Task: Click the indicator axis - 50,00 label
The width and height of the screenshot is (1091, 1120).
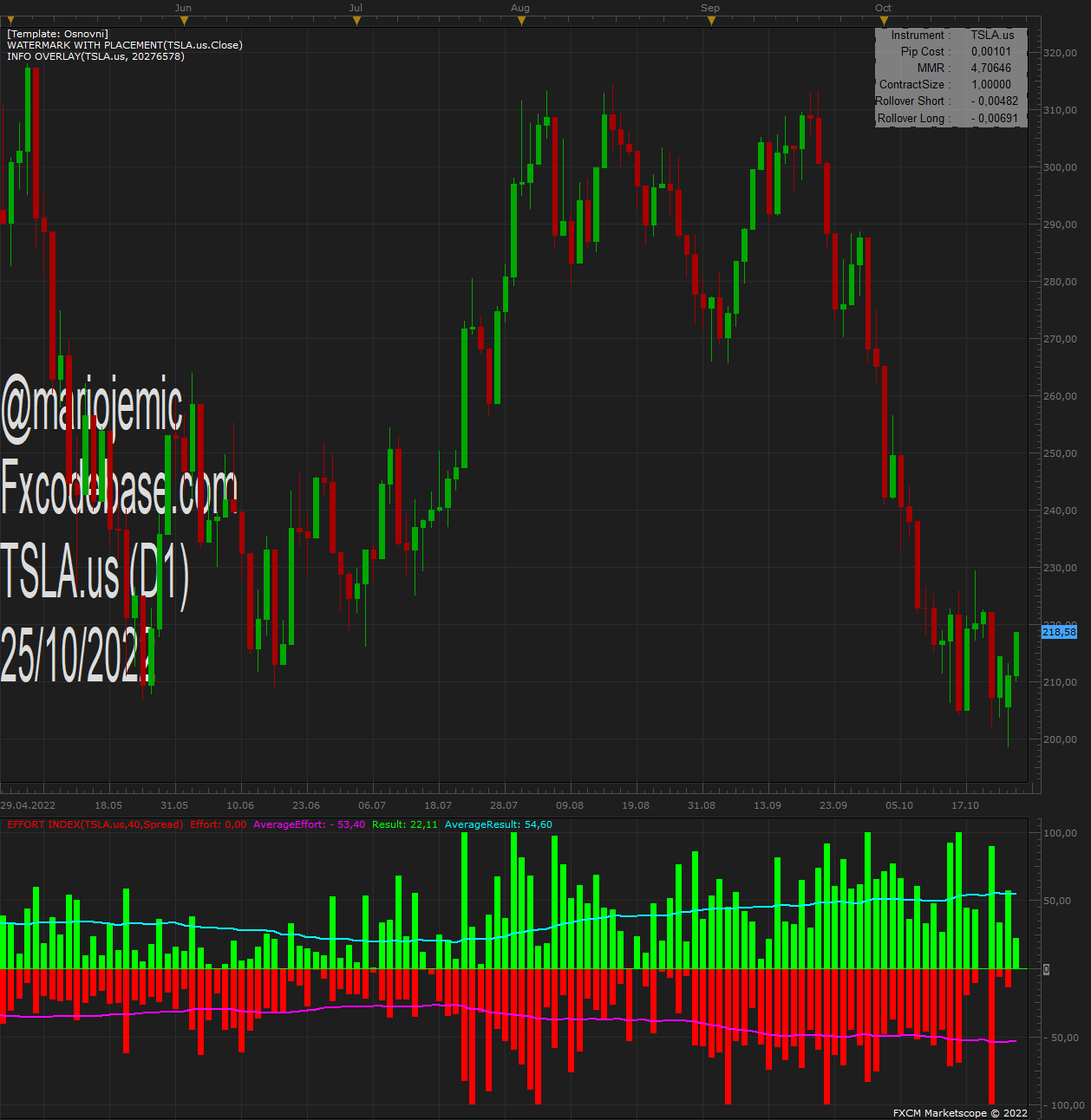Action: pyautogui.click(x=1062, y=1038)
